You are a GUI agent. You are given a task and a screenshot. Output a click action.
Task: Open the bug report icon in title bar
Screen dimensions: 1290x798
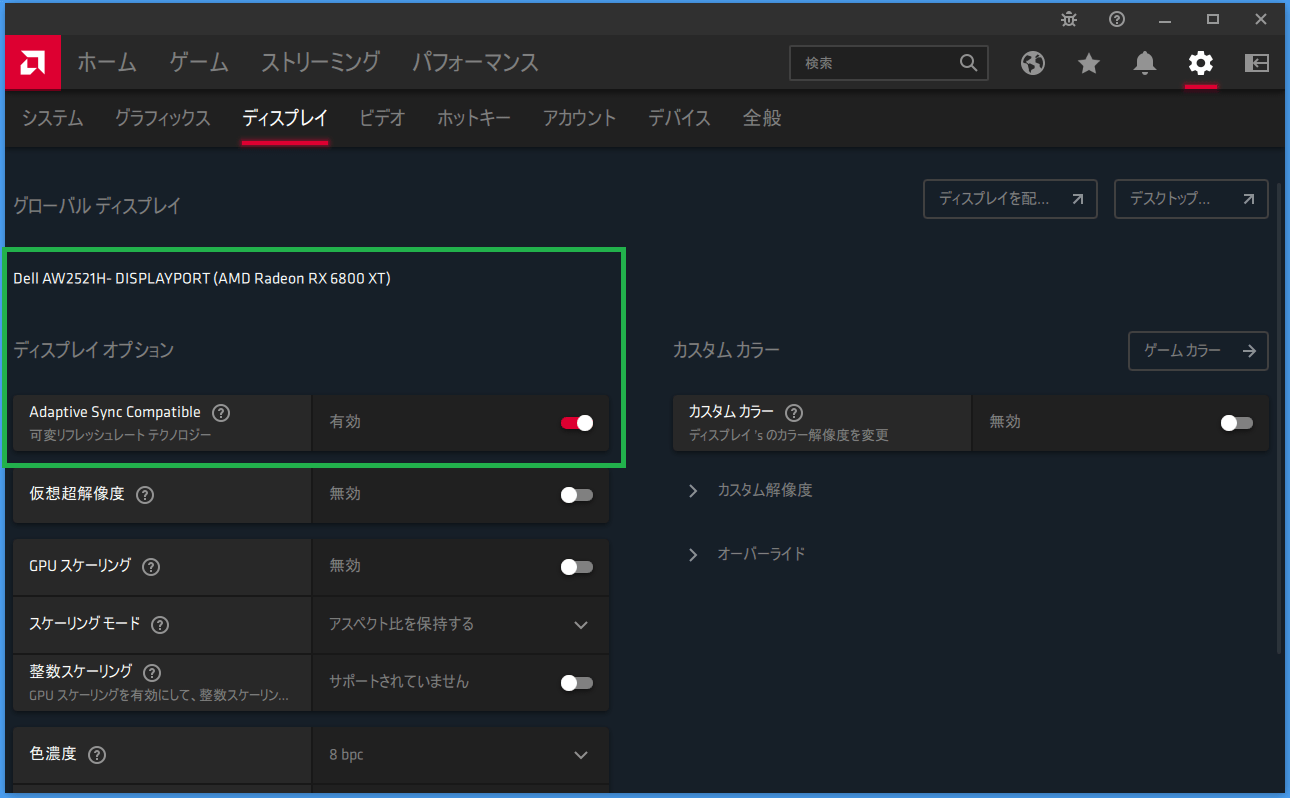click(x=1069, y=19)
